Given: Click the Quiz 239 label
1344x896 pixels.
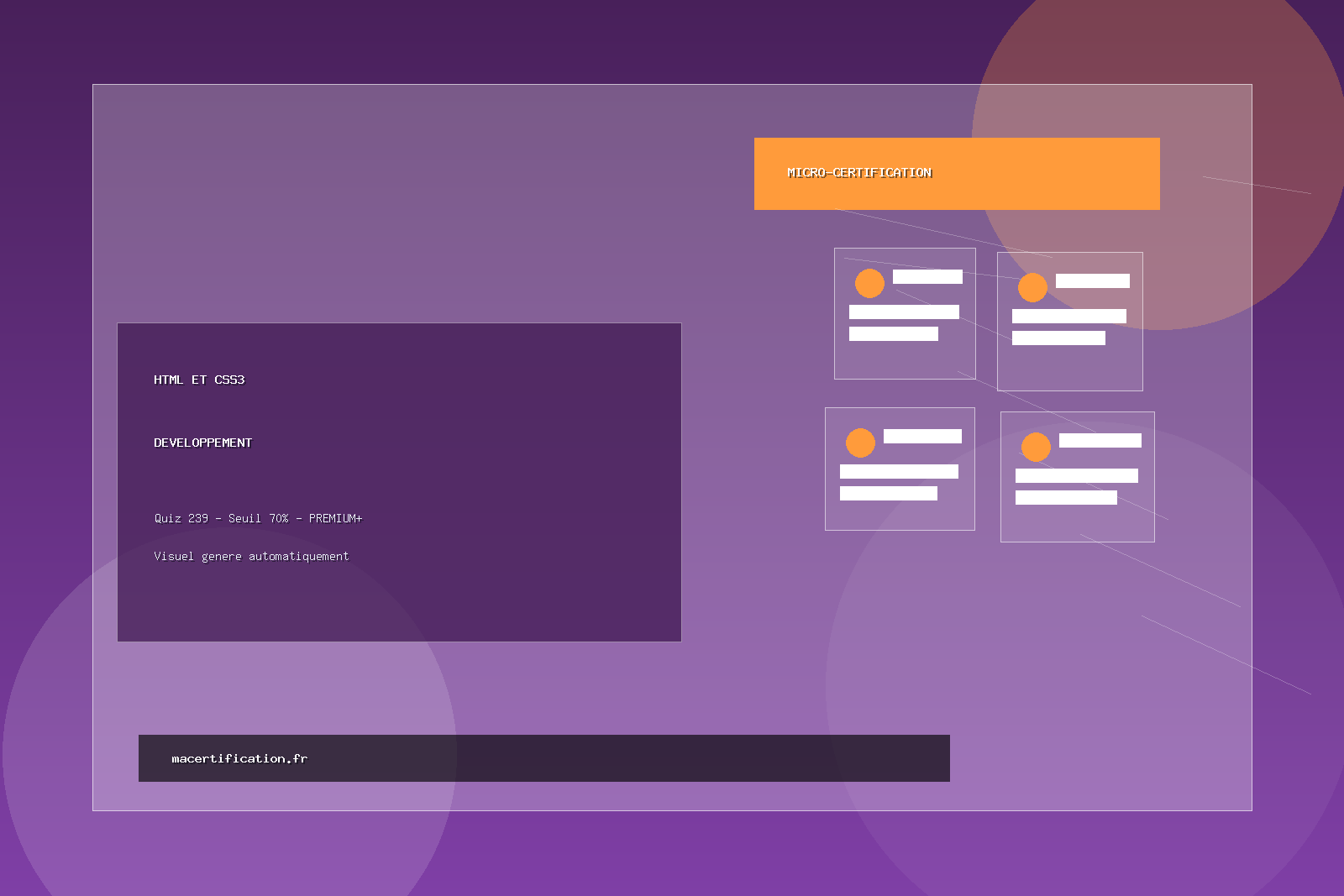Looking at the screenshot, I should point(180,518).
